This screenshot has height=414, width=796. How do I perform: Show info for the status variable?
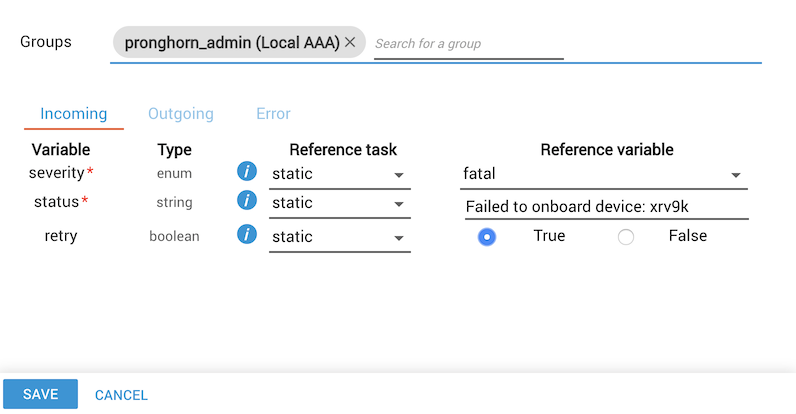[247, 201]
